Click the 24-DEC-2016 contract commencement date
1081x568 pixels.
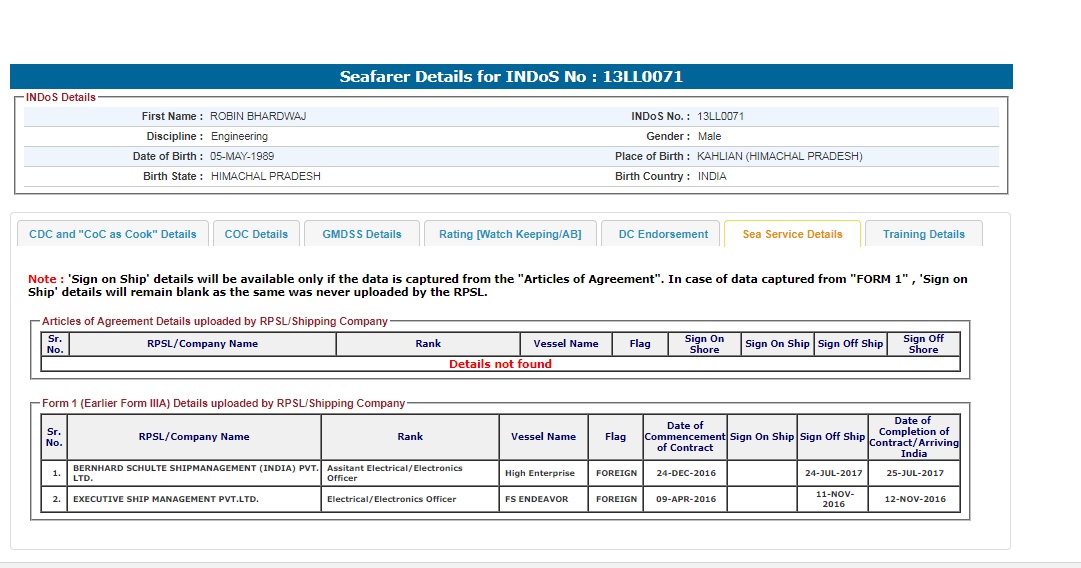[684, 473]
